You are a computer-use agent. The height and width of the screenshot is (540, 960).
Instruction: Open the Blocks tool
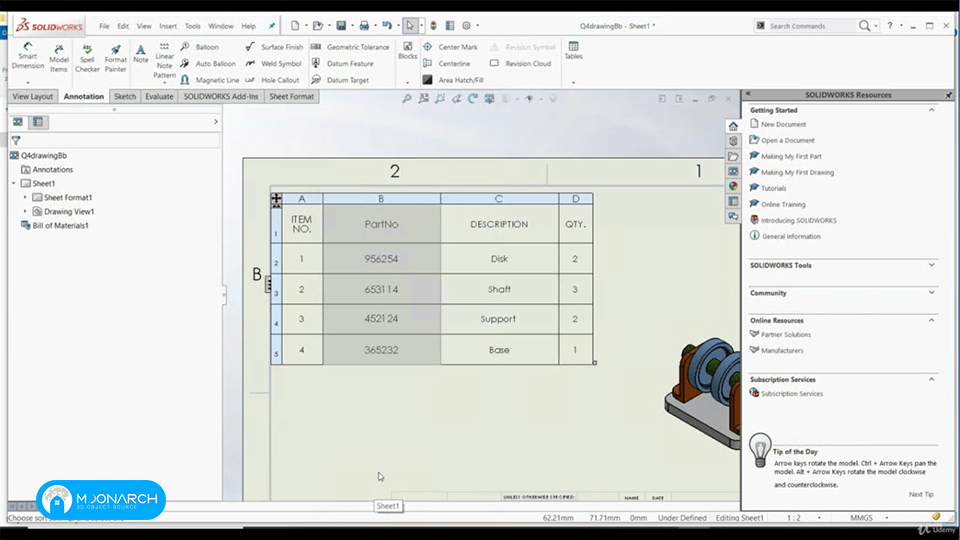click(x=407, y=51)
